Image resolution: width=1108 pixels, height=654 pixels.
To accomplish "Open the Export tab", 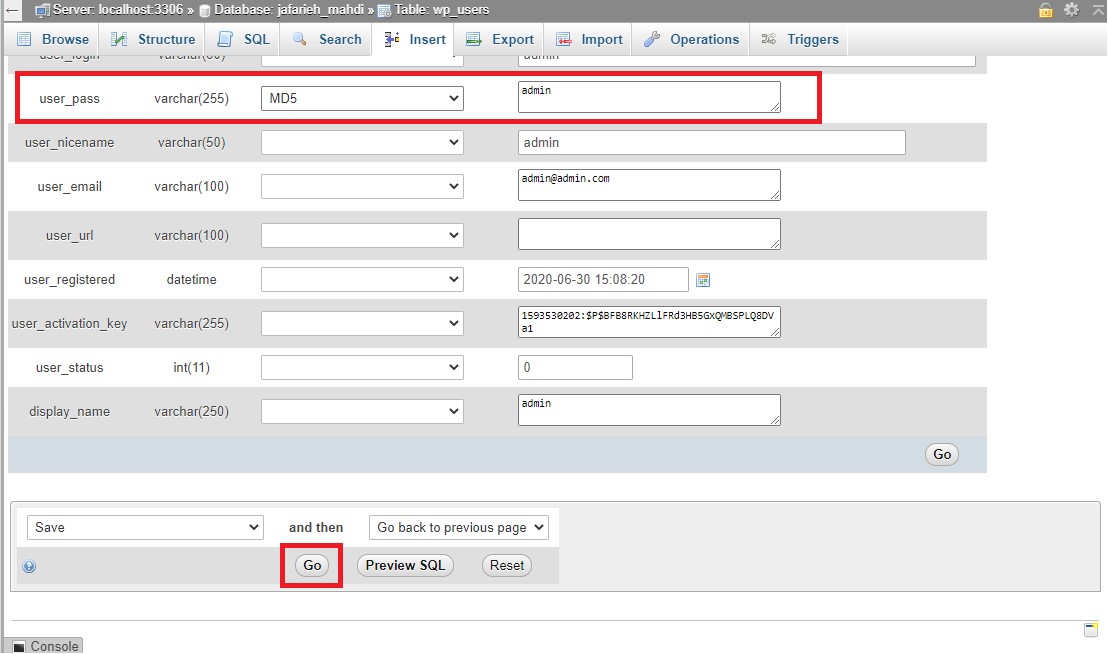I will click(499, 40).
